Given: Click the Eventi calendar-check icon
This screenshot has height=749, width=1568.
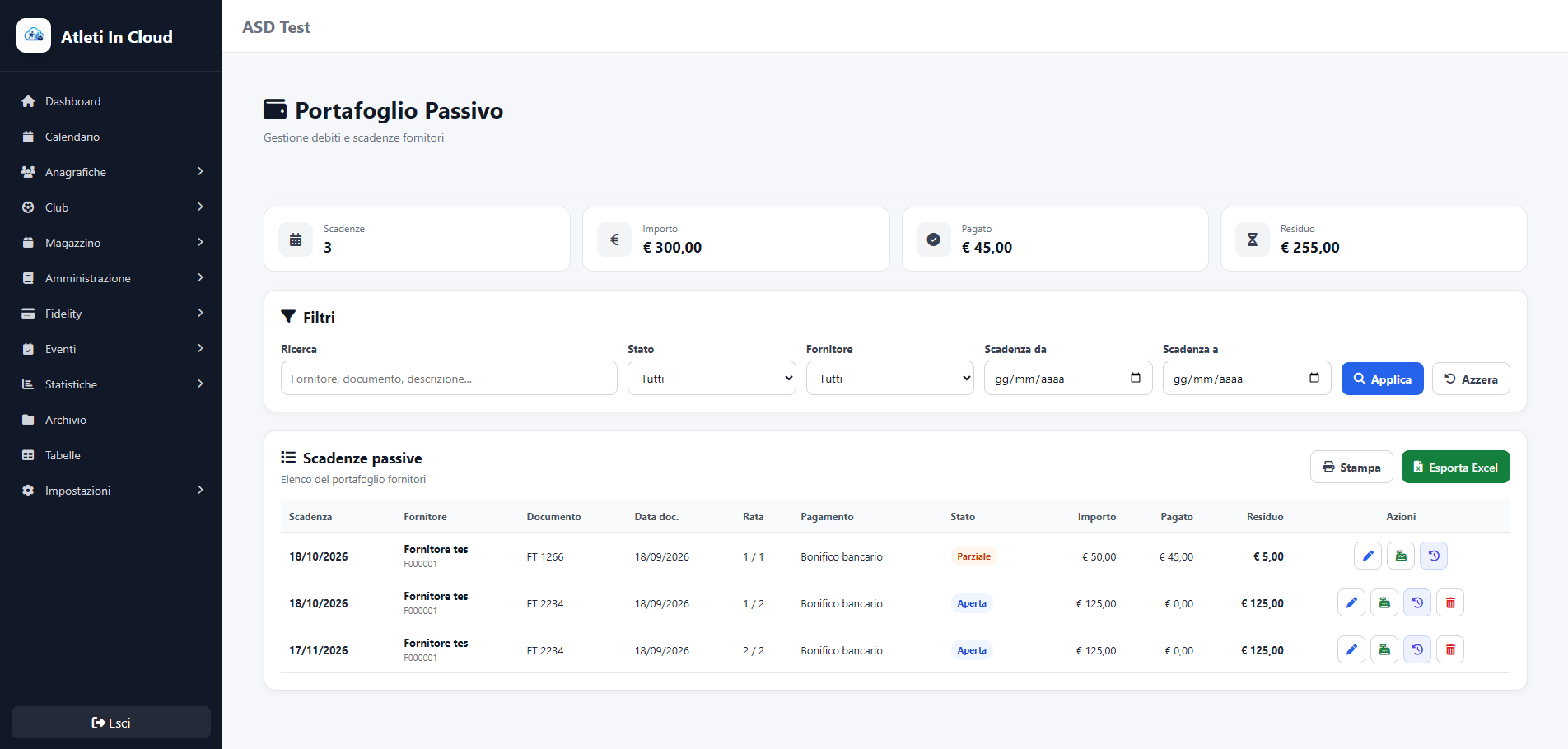Looking at the screenshot, I should [28, 349].
